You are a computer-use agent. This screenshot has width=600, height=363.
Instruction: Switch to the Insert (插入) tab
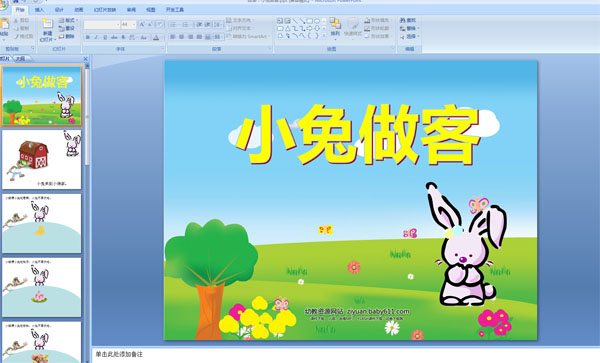(x=39, y=10)
